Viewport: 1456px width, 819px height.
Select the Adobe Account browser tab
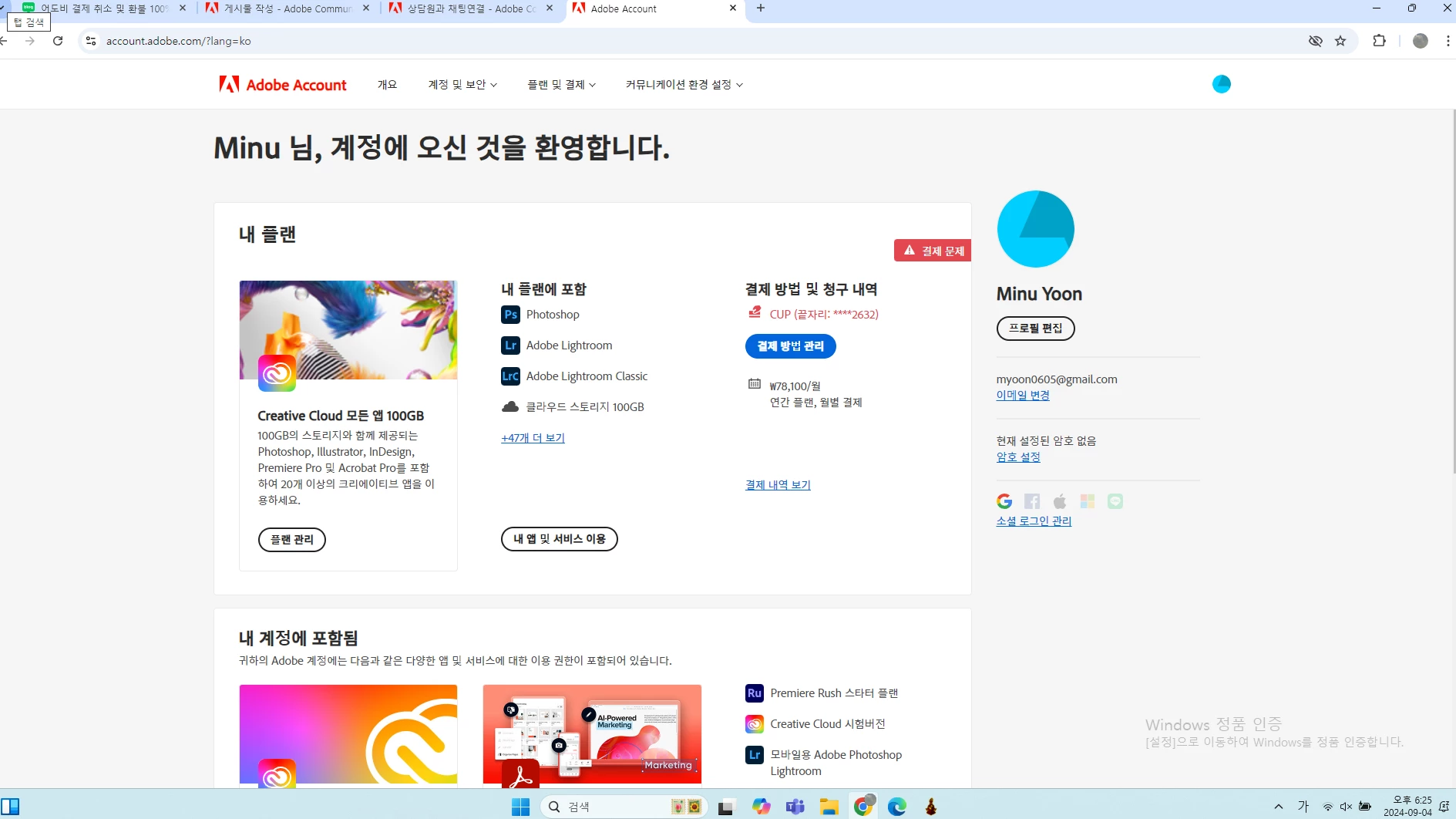tap(654, 8)
